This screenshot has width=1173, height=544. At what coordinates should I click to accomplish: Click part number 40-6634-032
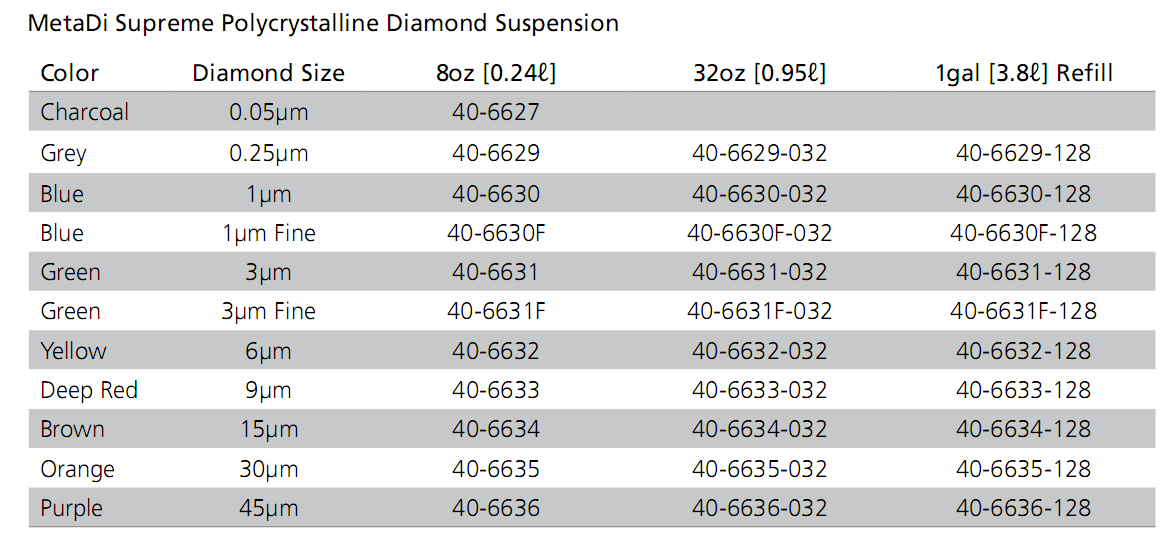click(x=759, y=430)
